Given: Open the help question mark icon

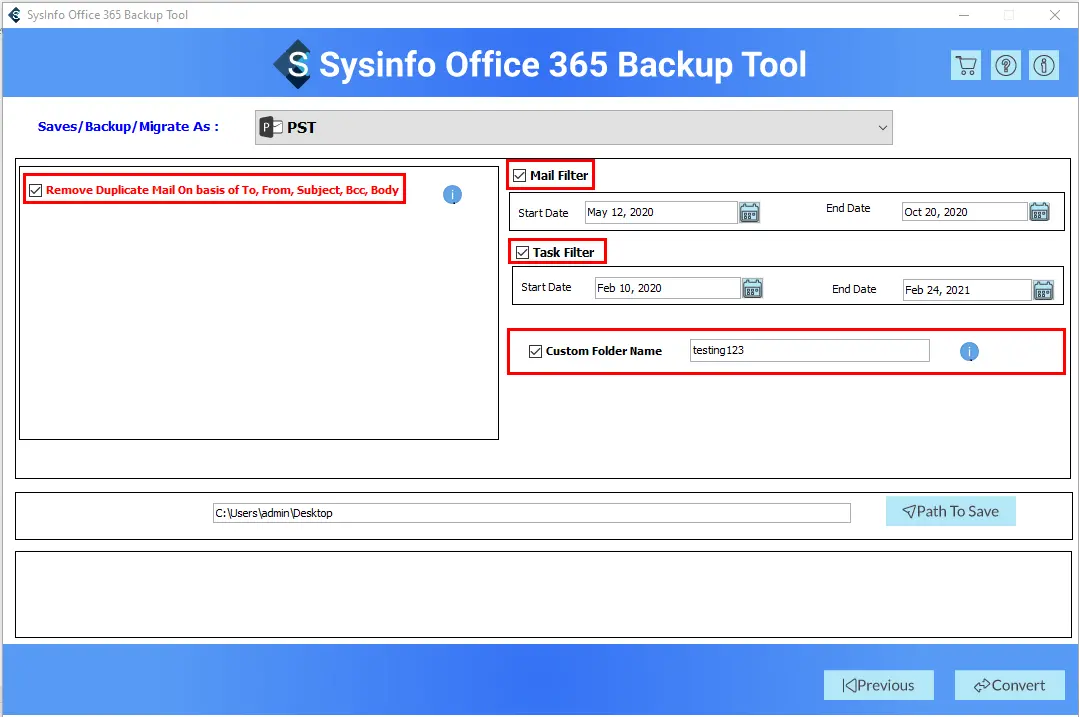Looking at the screenshot, I should pyautogui.click(x=1005, y=65).
